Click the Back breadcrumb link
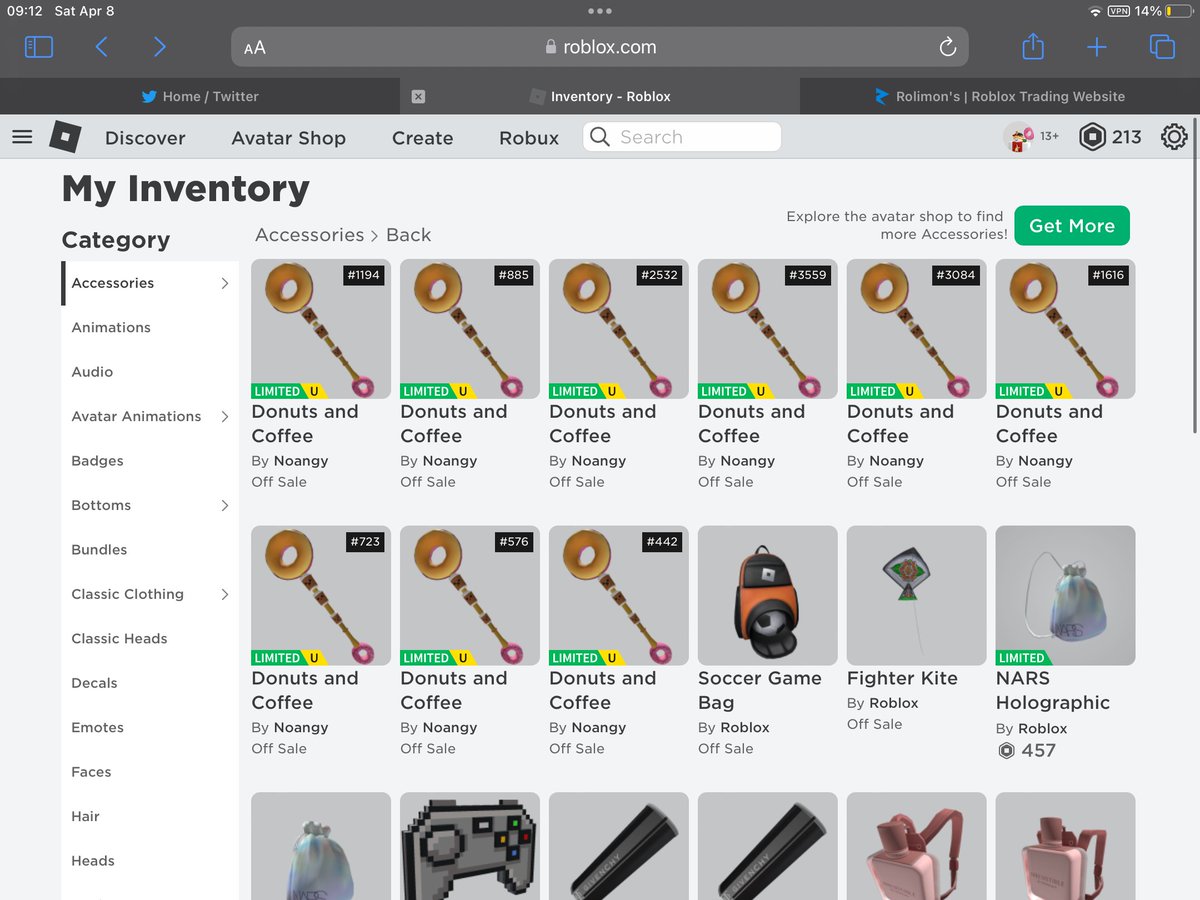Image resolution: width=1200 pixels, height=900 pixels. tap(408, 235)
